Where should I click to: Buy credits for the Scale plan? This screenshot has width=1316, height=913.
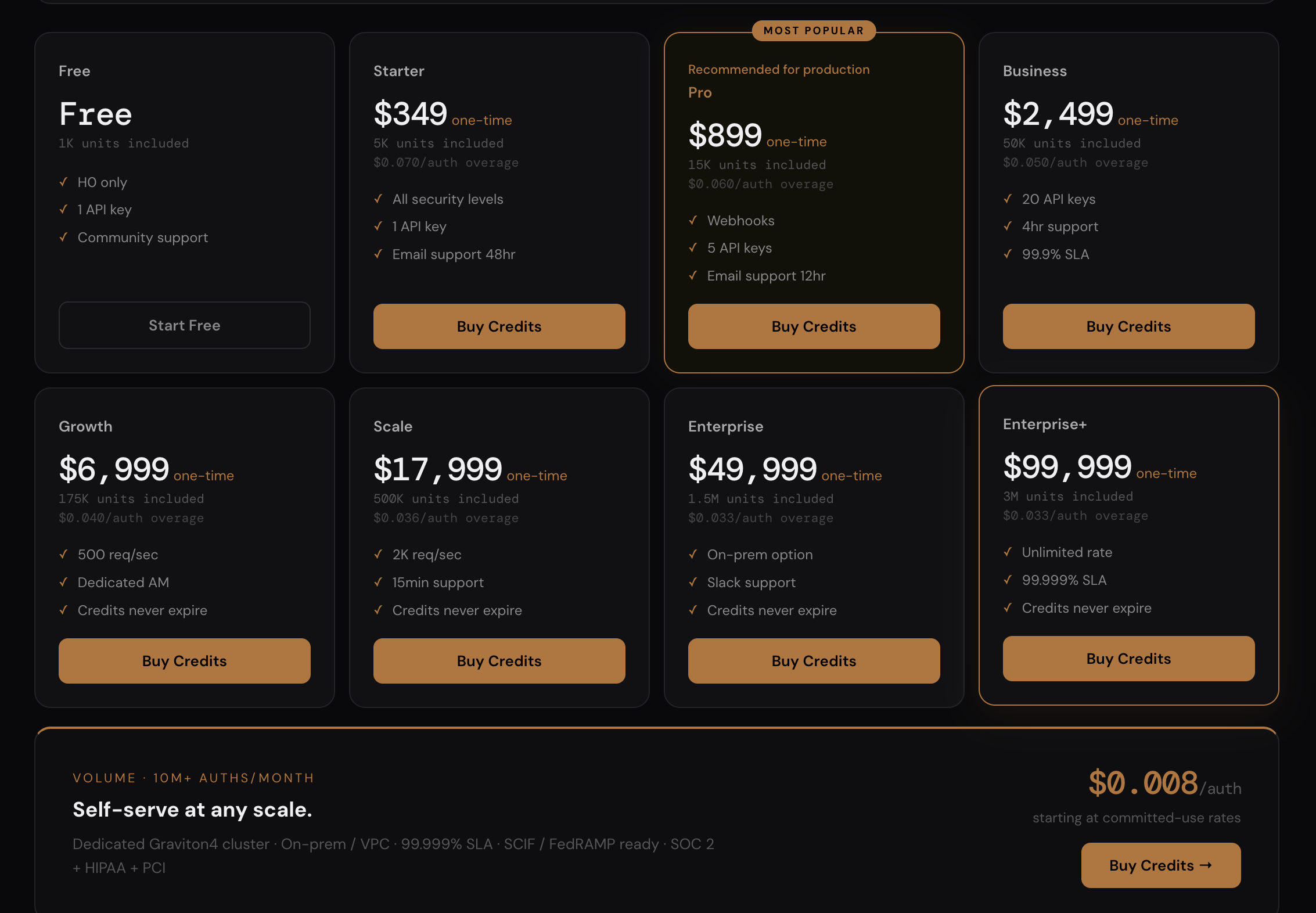tap(499, 661)
